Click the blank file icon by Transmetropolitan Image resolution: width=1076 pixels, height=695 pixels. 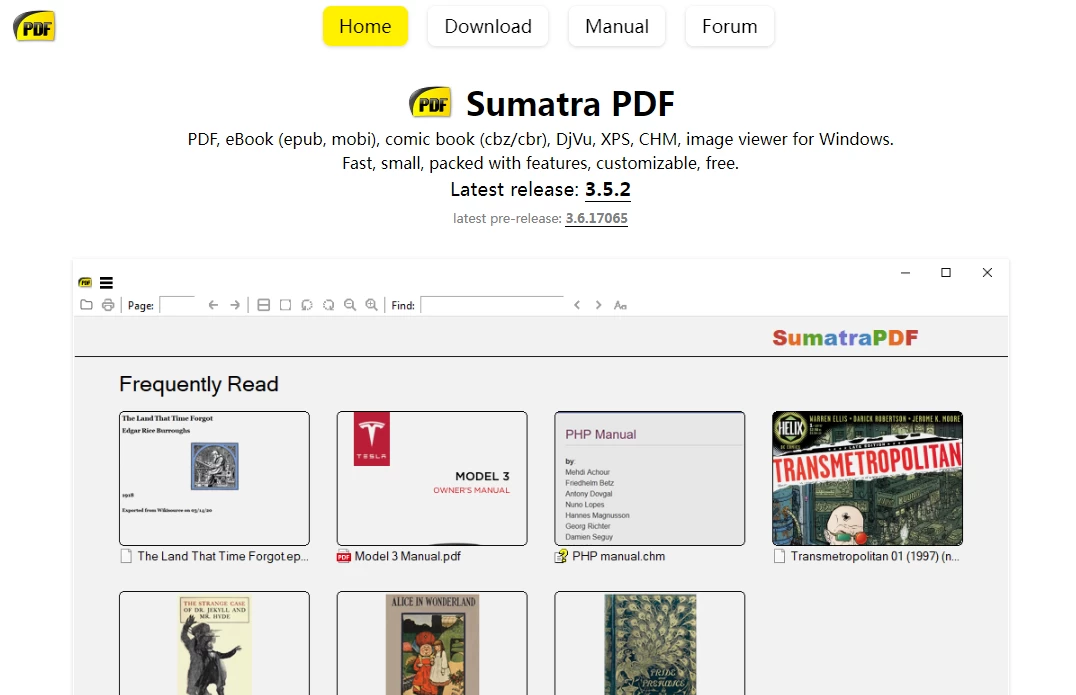pyautogui.click(x=779, y=556)
